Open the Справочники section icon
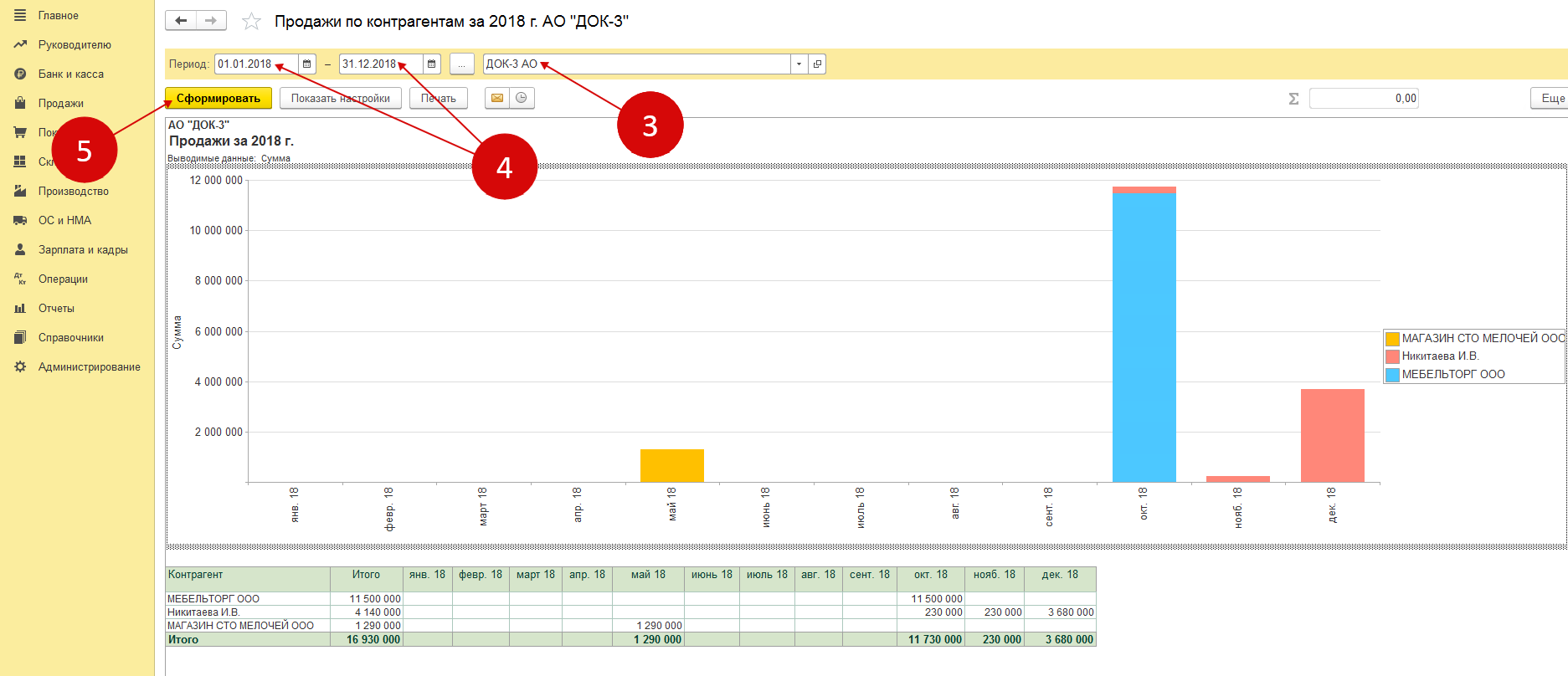1568x676 pixels. pos(20,337)
